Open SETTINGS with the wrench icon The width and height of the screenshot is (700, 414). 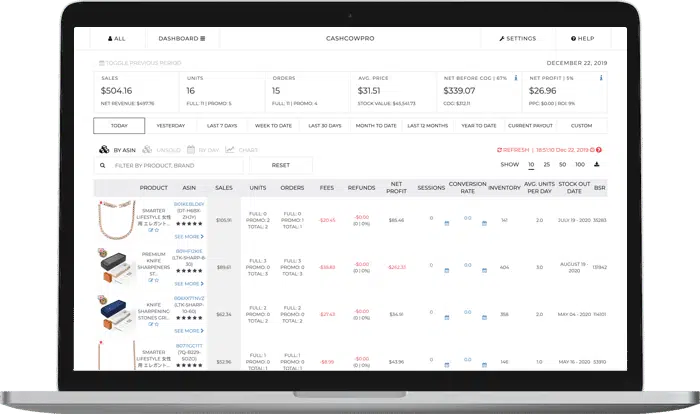point(517,39)
